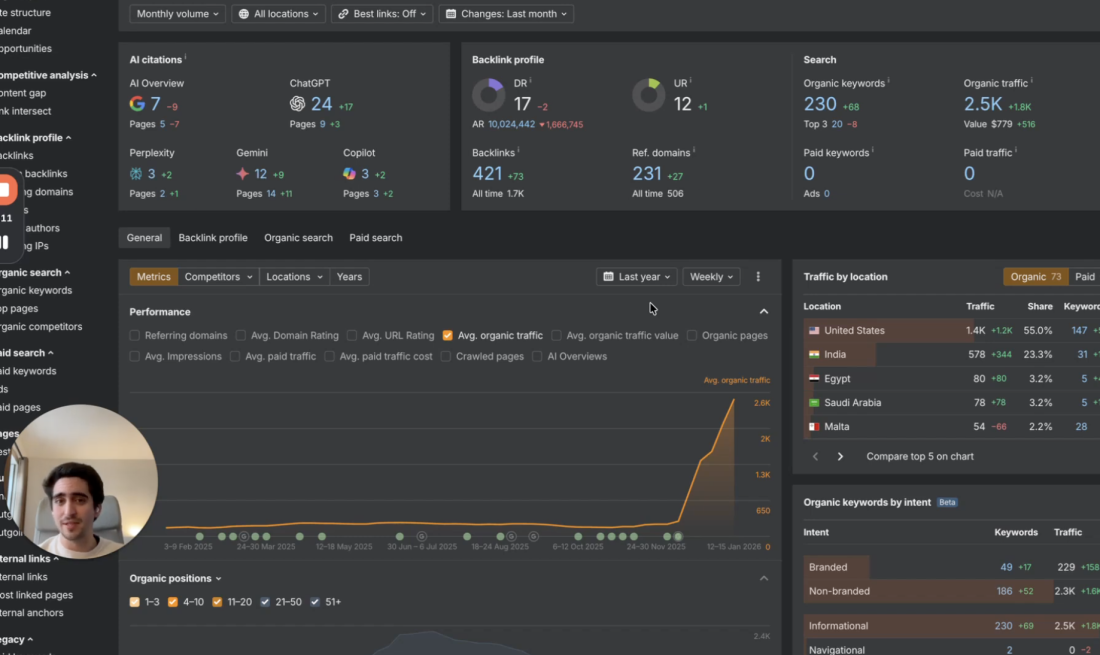Enable the Referring domains checkbox
Screen dimensions: 1100x655
[x=135, y=336]
